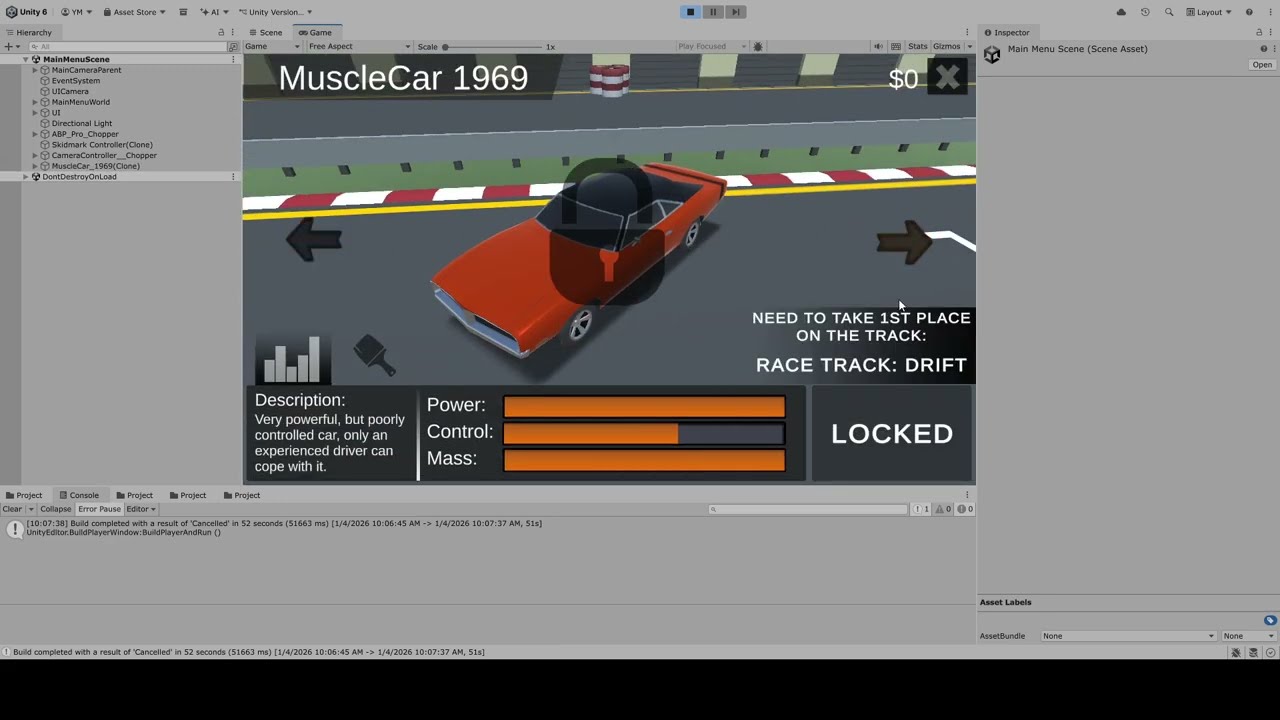Open Unity Cloud services icon
Image resolution: width=1280 pixels, height=720 pixels.
click(1121, 12)
